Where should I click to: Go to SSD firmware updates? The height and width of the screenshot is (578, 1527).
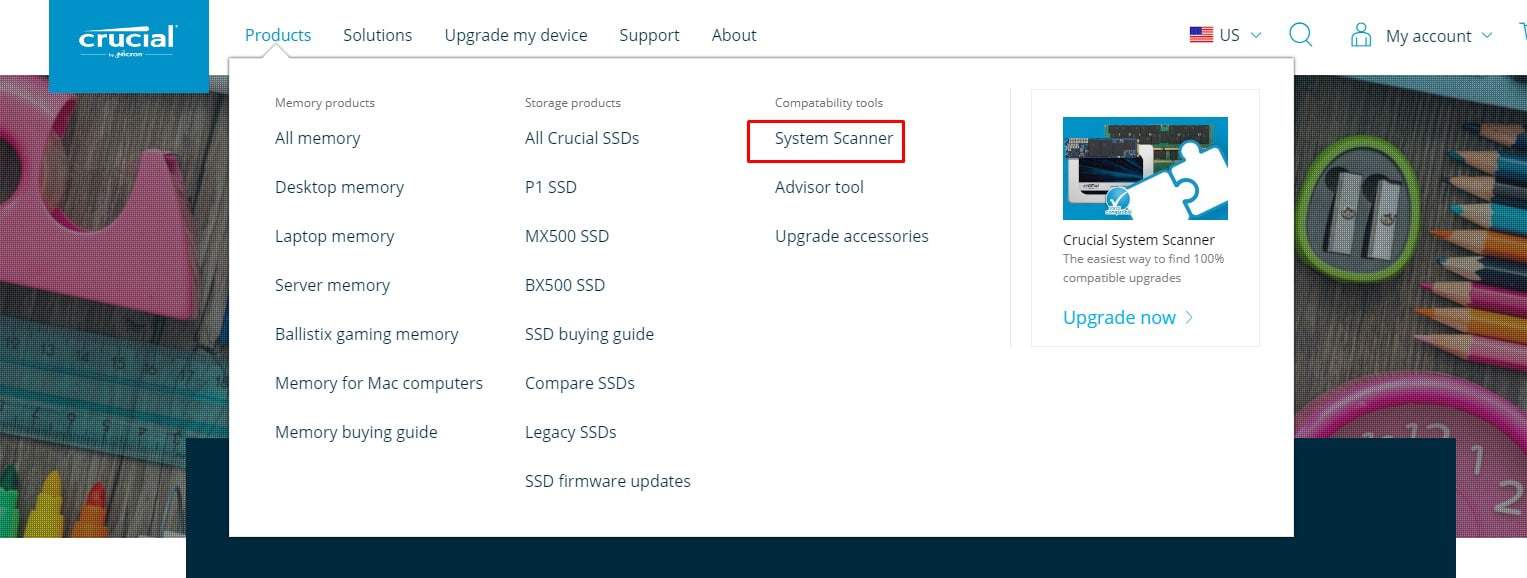coord(607,481)
